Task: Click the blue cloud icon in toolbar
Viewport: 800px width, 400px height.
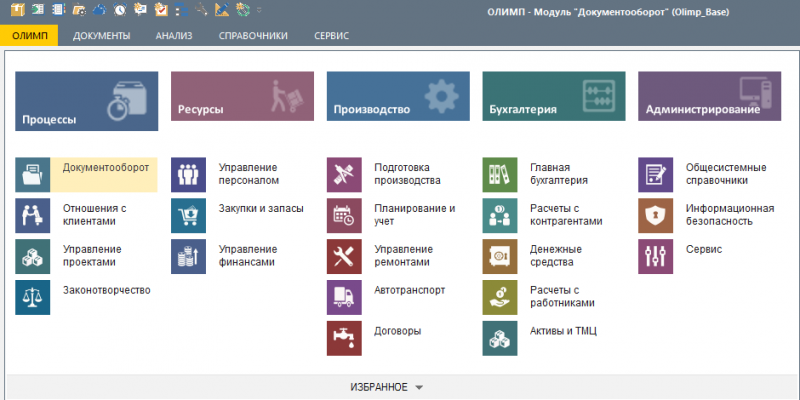Action: point(99,9)
